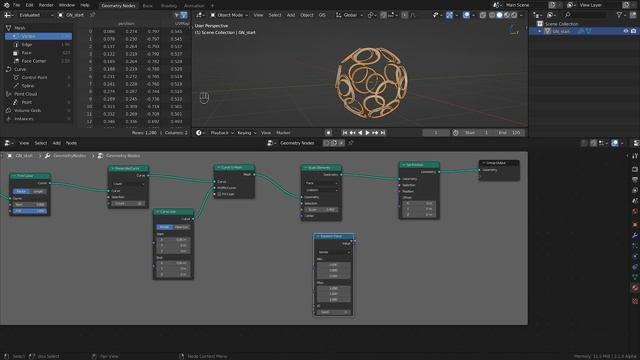Switch to the Shading workspace tab
Screen dimensions: 640x360
pyautogui.click(x=169, y=6)
